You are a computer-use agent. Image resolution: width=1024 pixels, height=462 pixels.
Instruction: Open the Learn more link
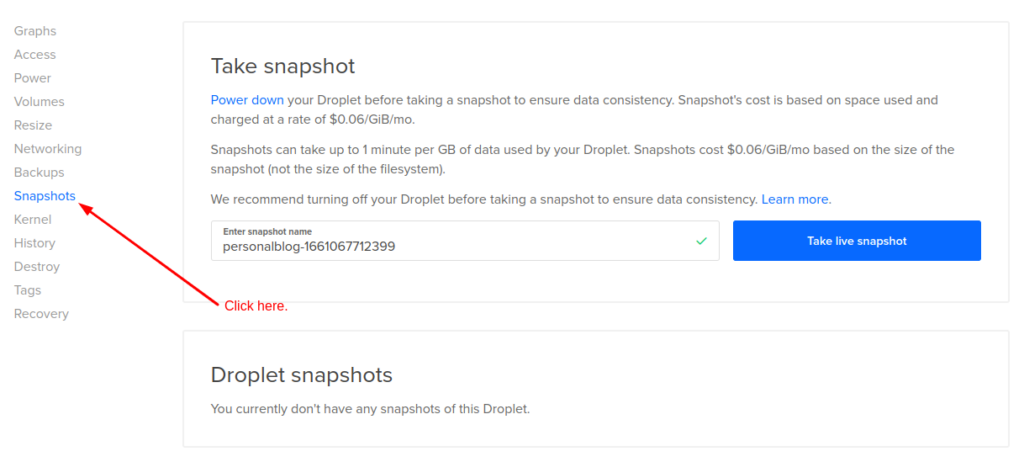click(x=796, y=199)
